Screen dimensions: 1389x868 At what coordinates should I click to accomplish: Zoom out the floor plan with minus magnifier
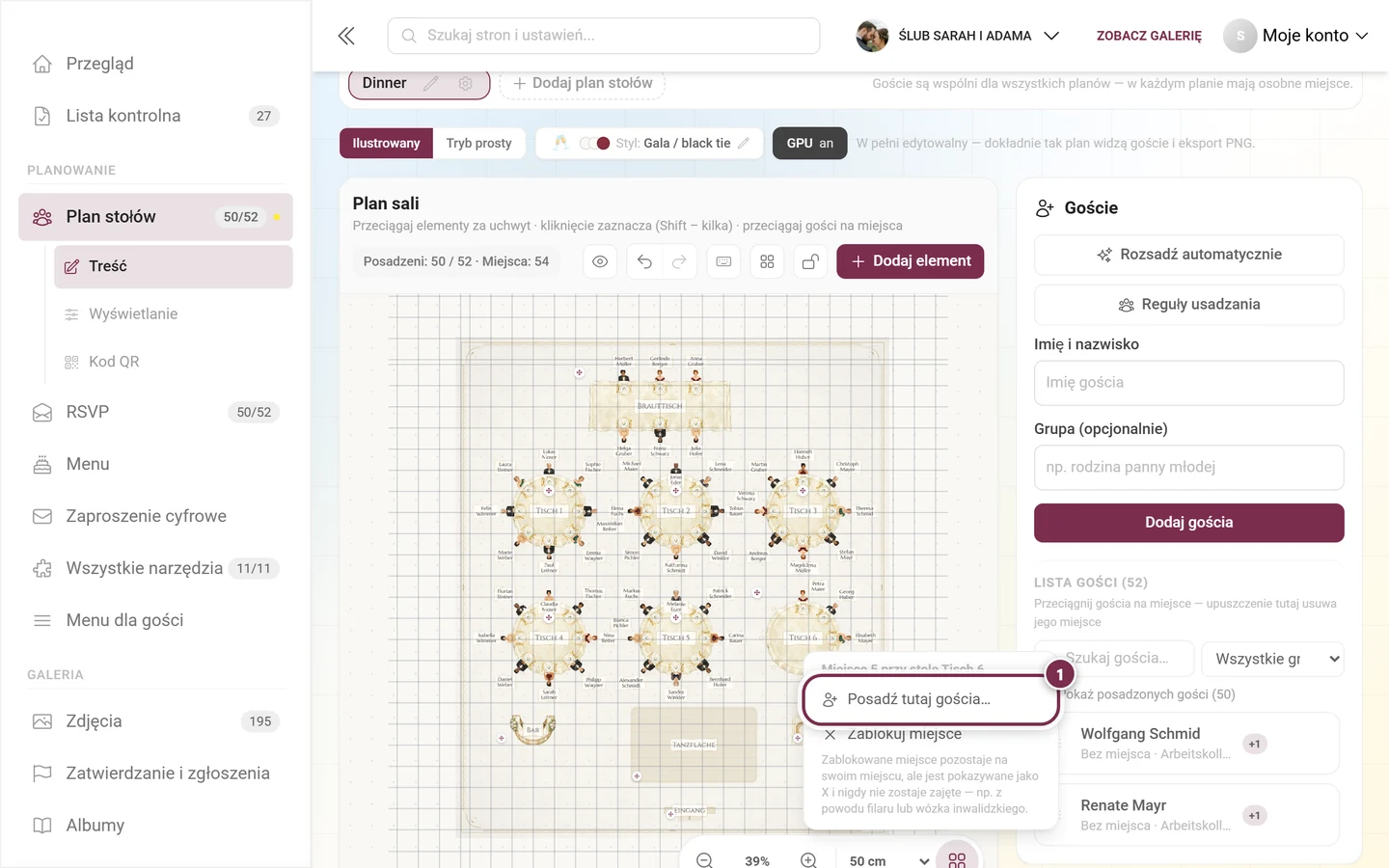tap(705, 860)
